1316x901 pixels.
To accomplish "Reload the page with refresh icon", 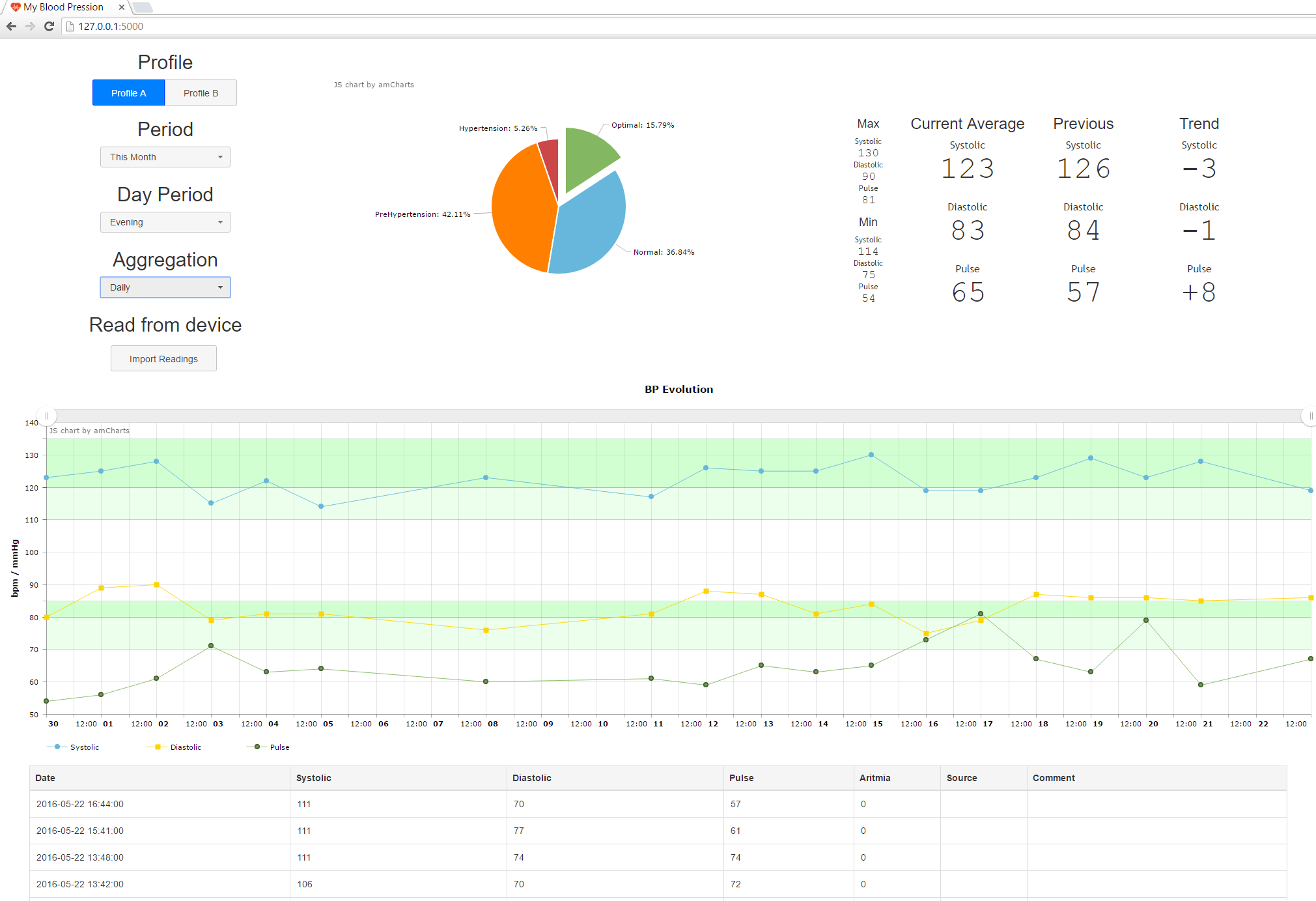I will click(x=49, y=26).
